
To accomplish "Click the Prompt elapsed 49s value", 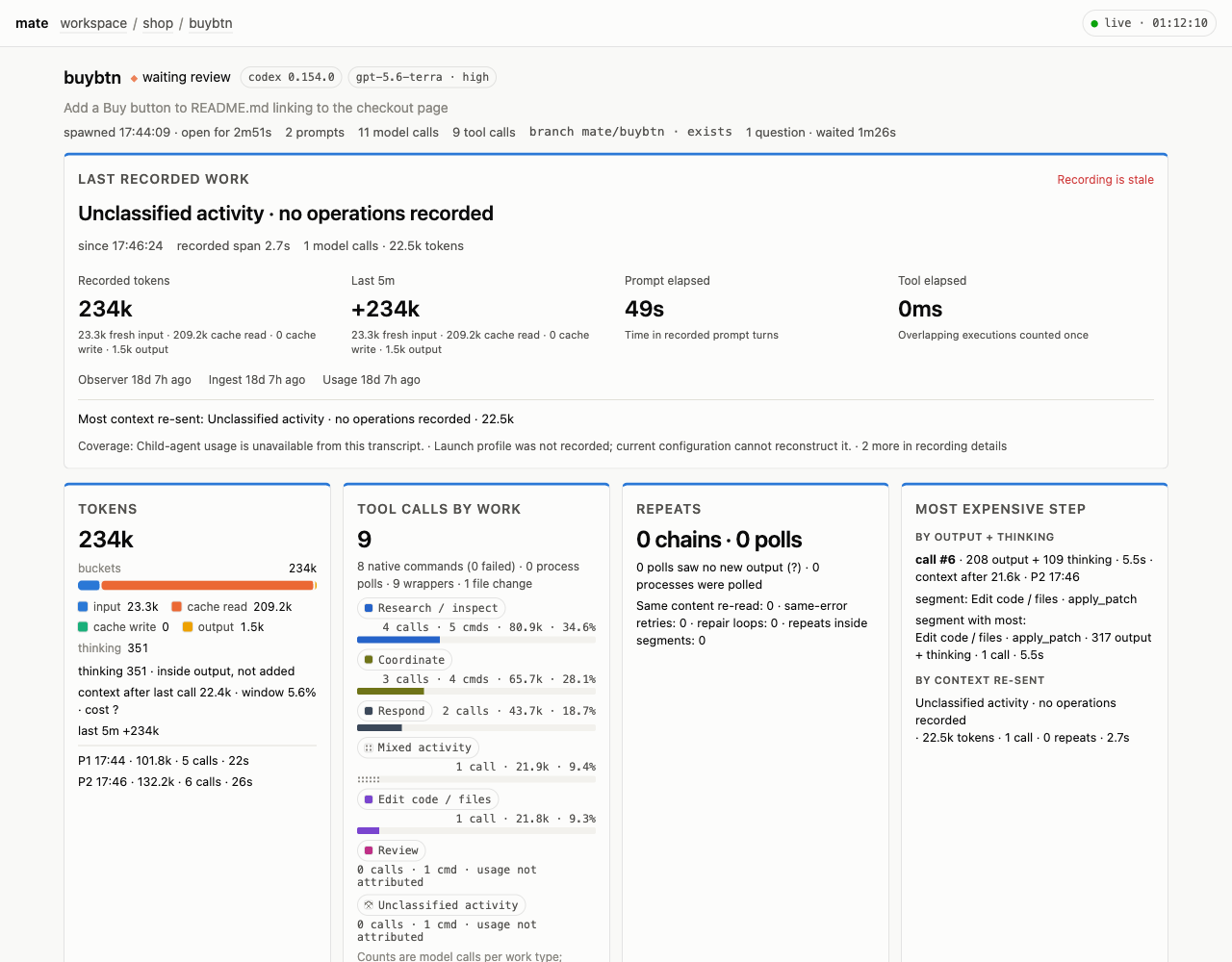I will click(645, 309).
